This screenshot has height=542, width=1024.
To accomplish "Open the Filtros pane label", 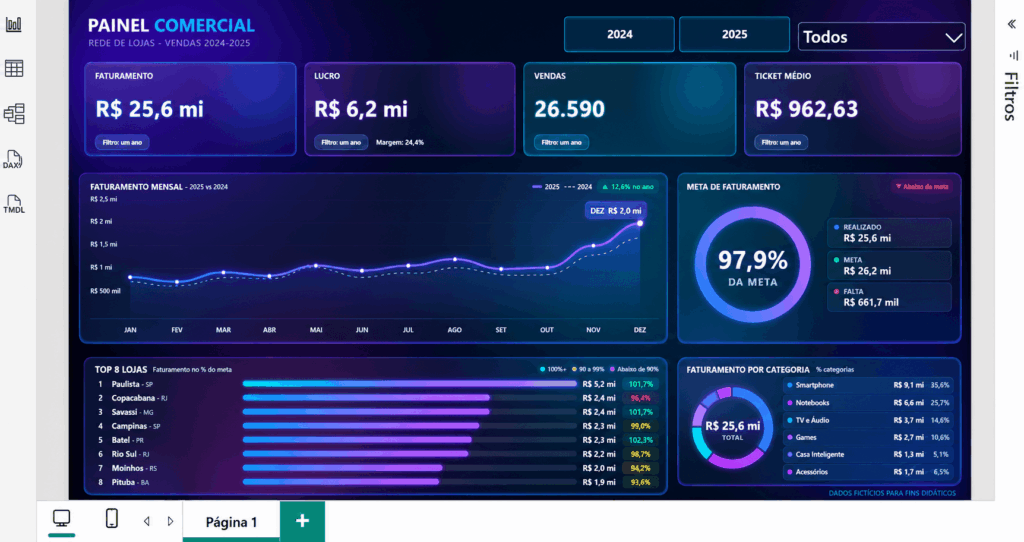I will 1010,96.
